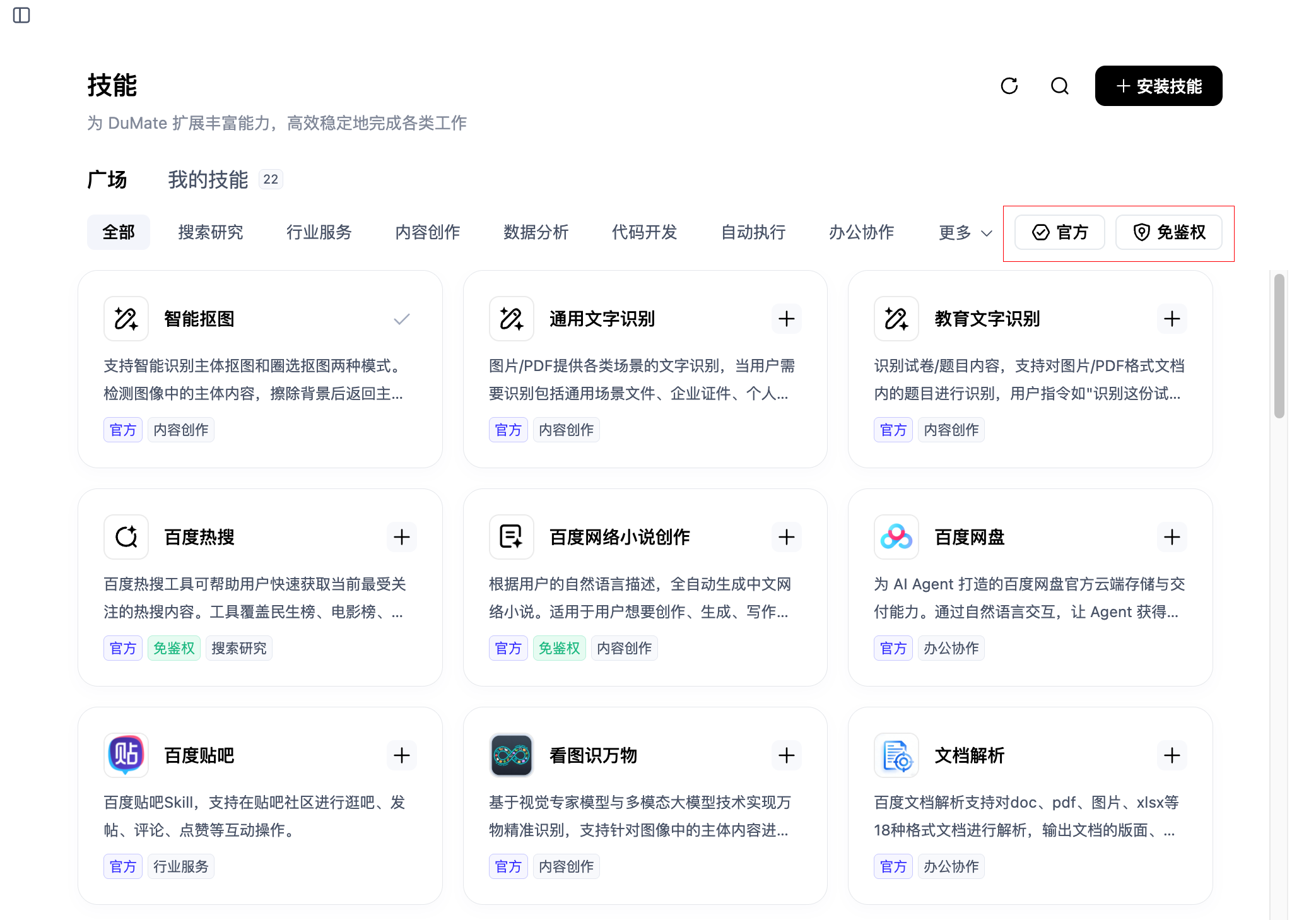
Task: Click the 看图识万物 skill icon
Action: click(x=512, y=755)
